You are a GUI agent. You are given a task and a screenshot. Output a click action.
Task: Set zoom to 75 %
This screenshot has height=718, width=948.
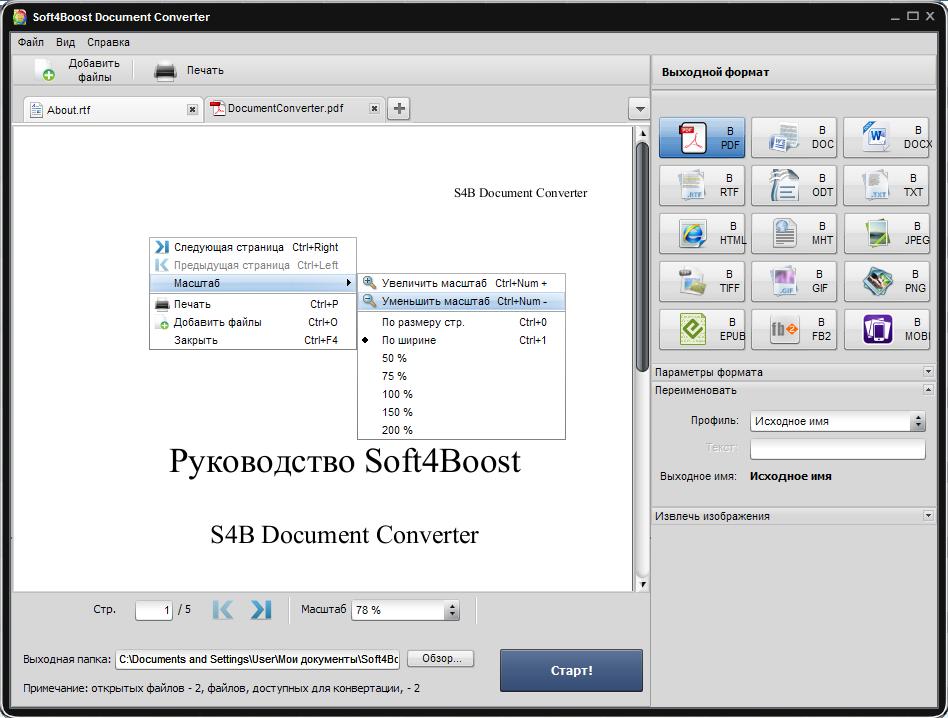(461, 376)
